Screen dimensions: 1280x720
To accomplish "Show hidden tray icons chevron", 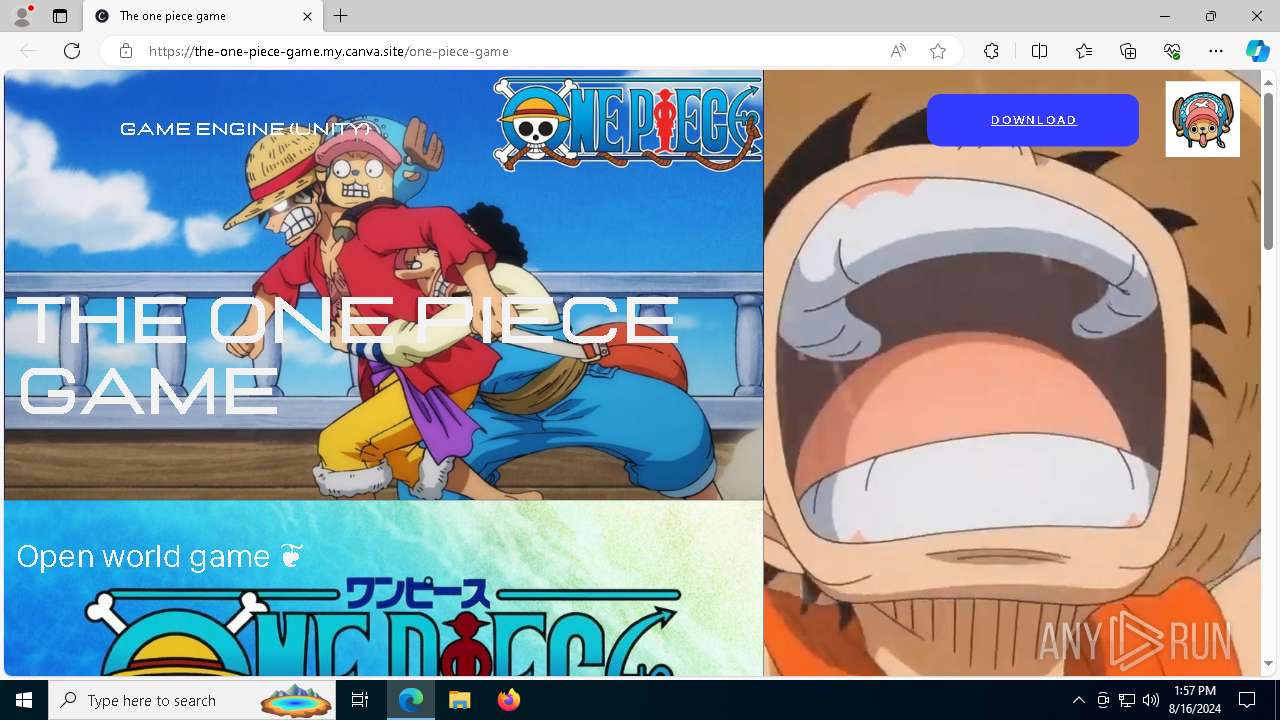I will coord(1078,700).
